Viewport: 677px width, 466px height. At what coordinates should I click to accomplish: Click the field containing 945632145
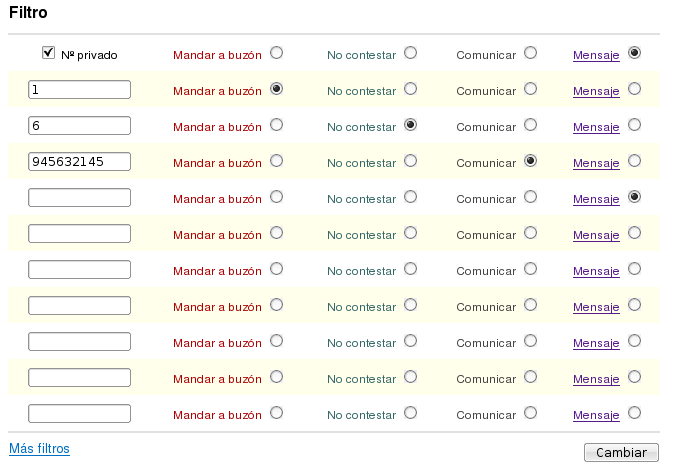point(80,162)
